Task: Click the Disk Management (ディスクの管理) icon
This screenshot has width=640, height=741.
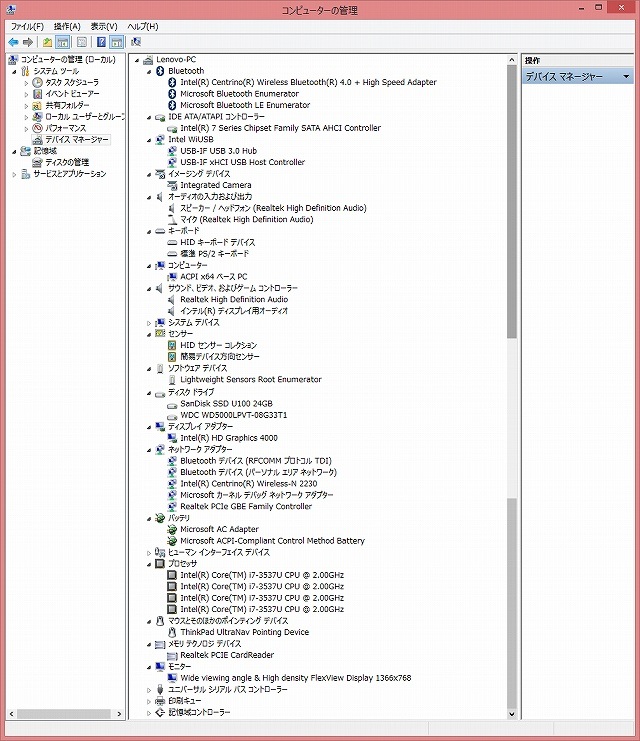Action: point(37,163)
